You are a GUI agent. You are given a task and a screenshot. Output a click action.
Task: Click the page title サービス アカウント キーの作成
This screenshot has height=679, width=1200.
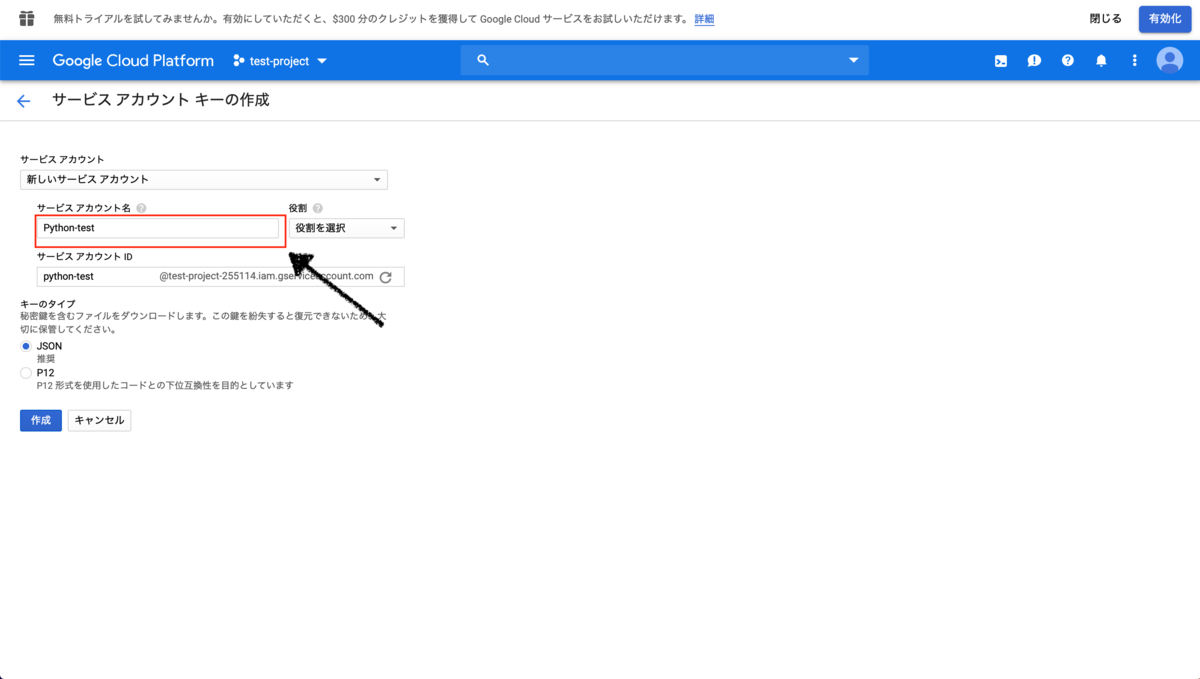click(x=161, y=100)
